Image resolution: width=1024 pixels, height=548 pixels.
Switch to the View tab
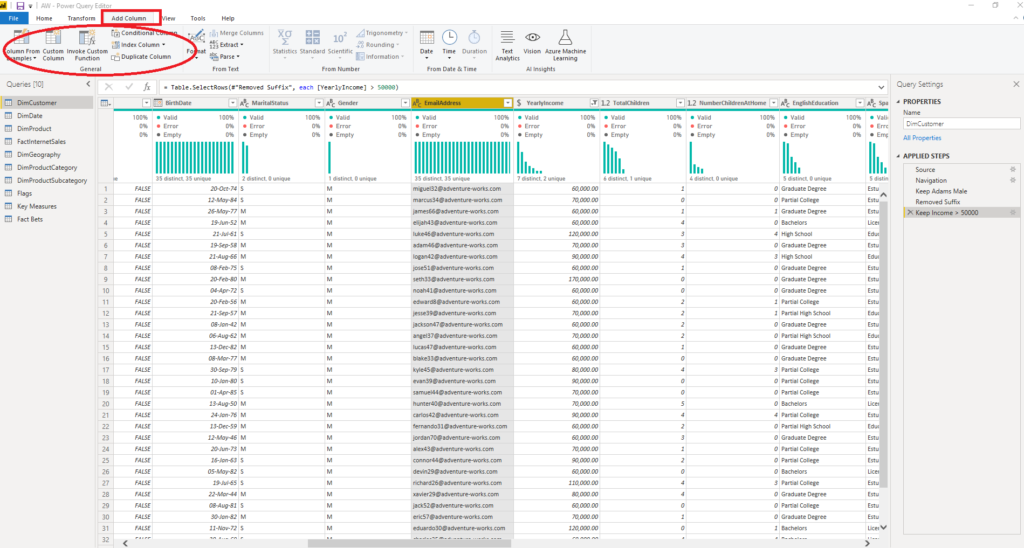168,18
